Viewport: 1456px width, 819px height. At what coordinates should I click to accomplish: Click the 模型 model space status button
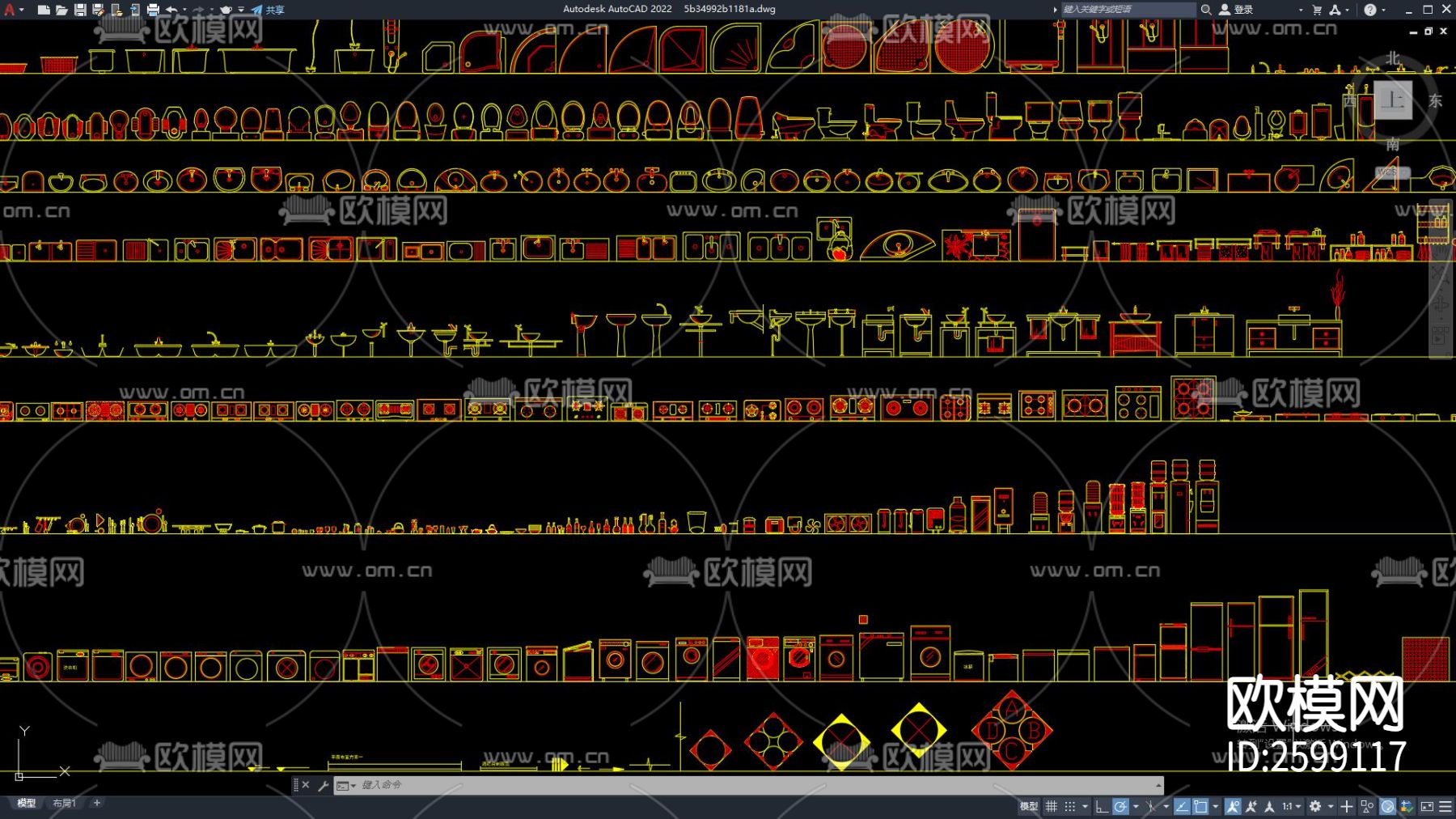tap(1029, 806)
